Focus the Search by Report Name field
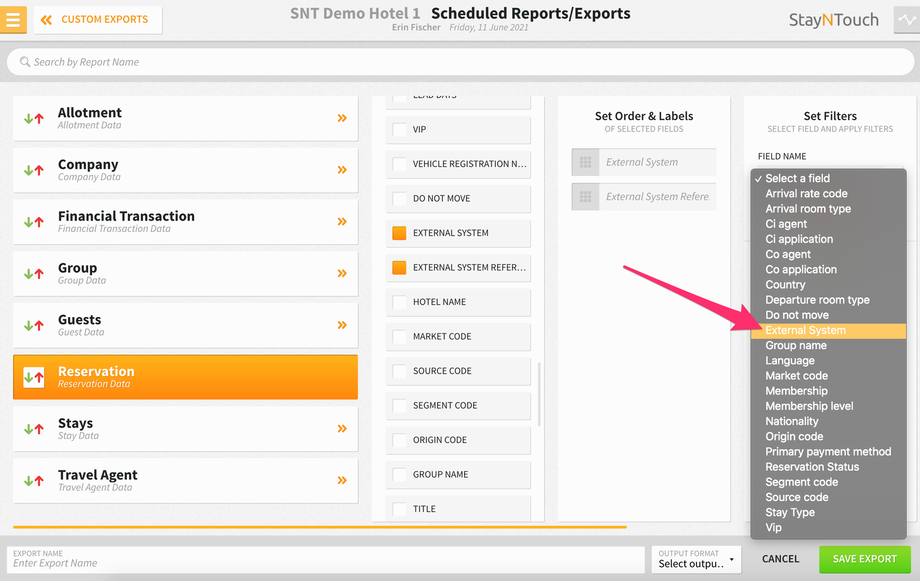Screen dimensions: 920x581 pos(460,62)
